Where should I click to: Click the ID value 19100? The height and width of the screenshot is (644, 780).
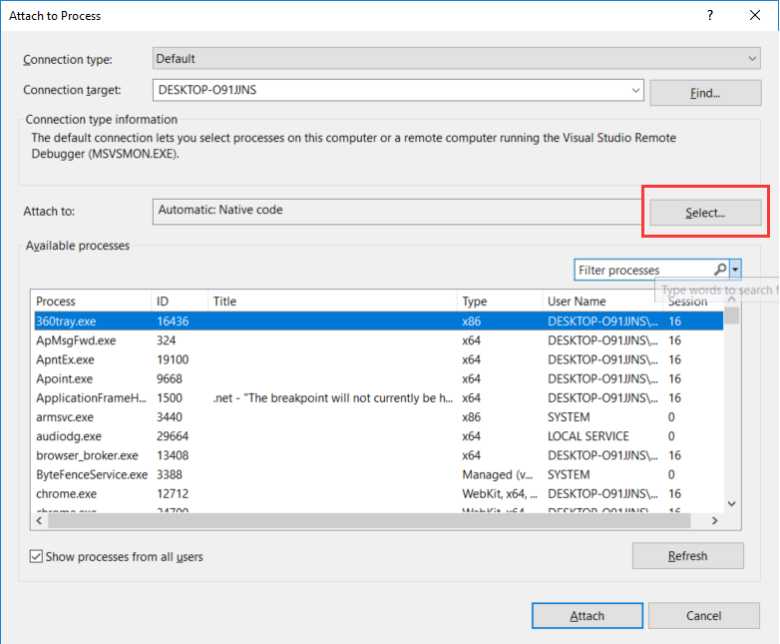173,360
